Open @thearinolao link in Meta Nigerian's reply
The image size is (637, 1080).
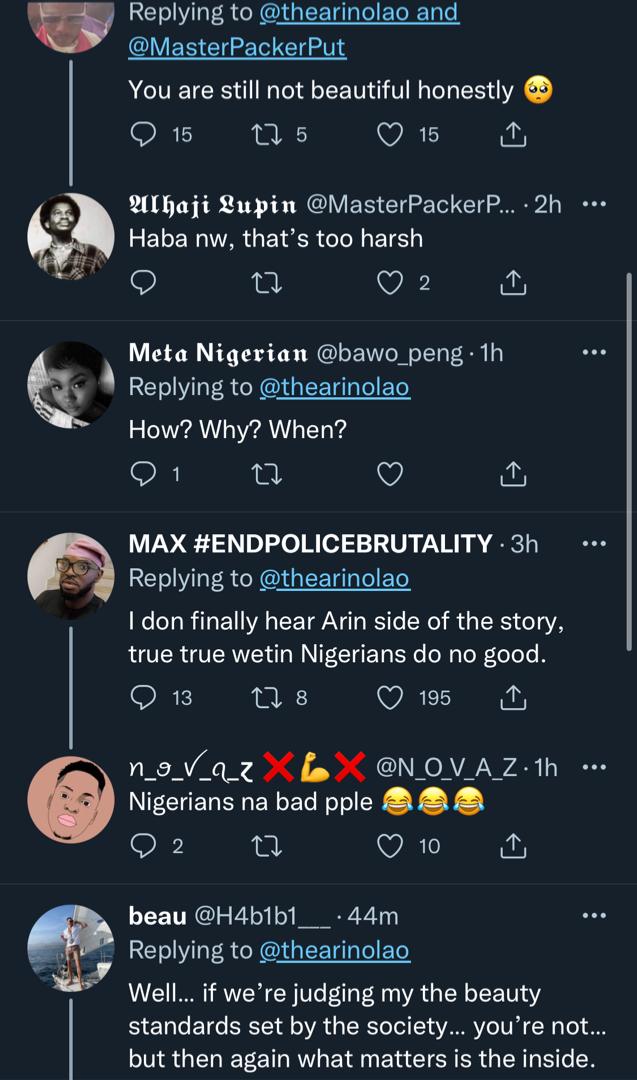point(334,387)
